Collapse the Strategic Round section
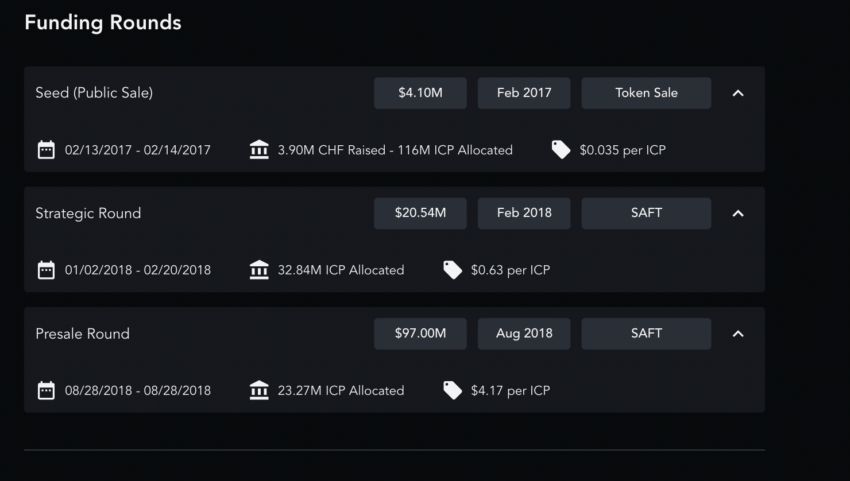The width and height of the screenshot is (850, 481). [738, 213]
